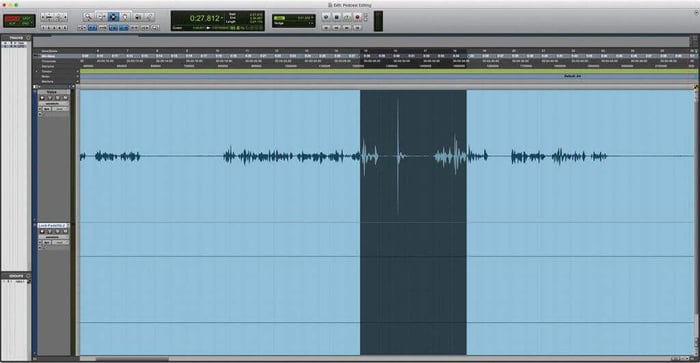Toggle the Zoom Toggle button below the tools
Viewport: 700px width, 363px height.
click(82, 28)
